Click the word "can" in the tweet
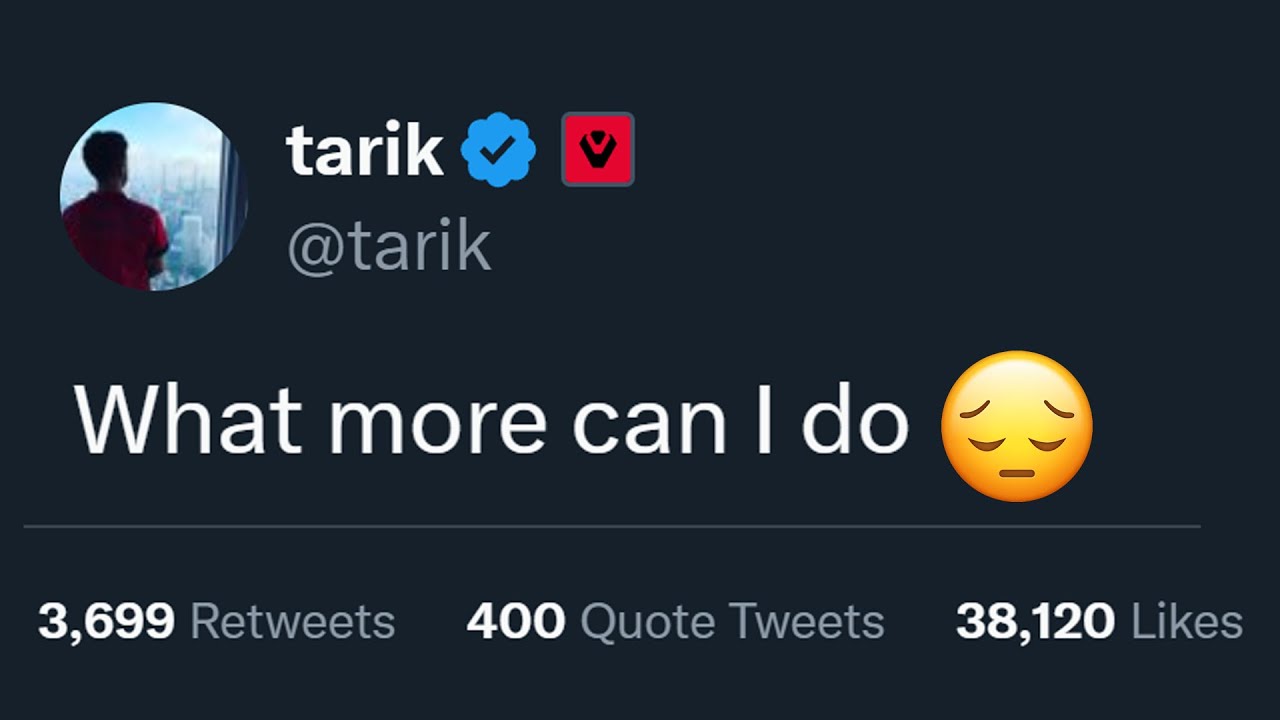The height and width of the screenshot is (720, 1280). 649,422
